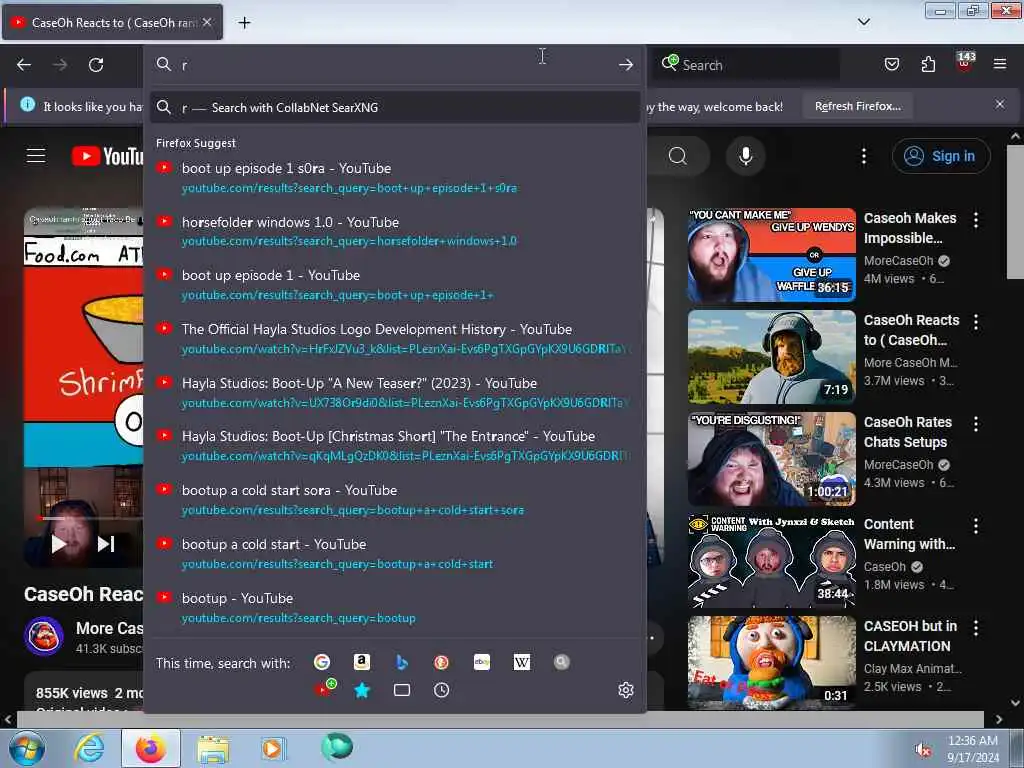This screenshot has height=768, width=1024.
Task: Open a new tab with plus button
Action: (244, 23)
